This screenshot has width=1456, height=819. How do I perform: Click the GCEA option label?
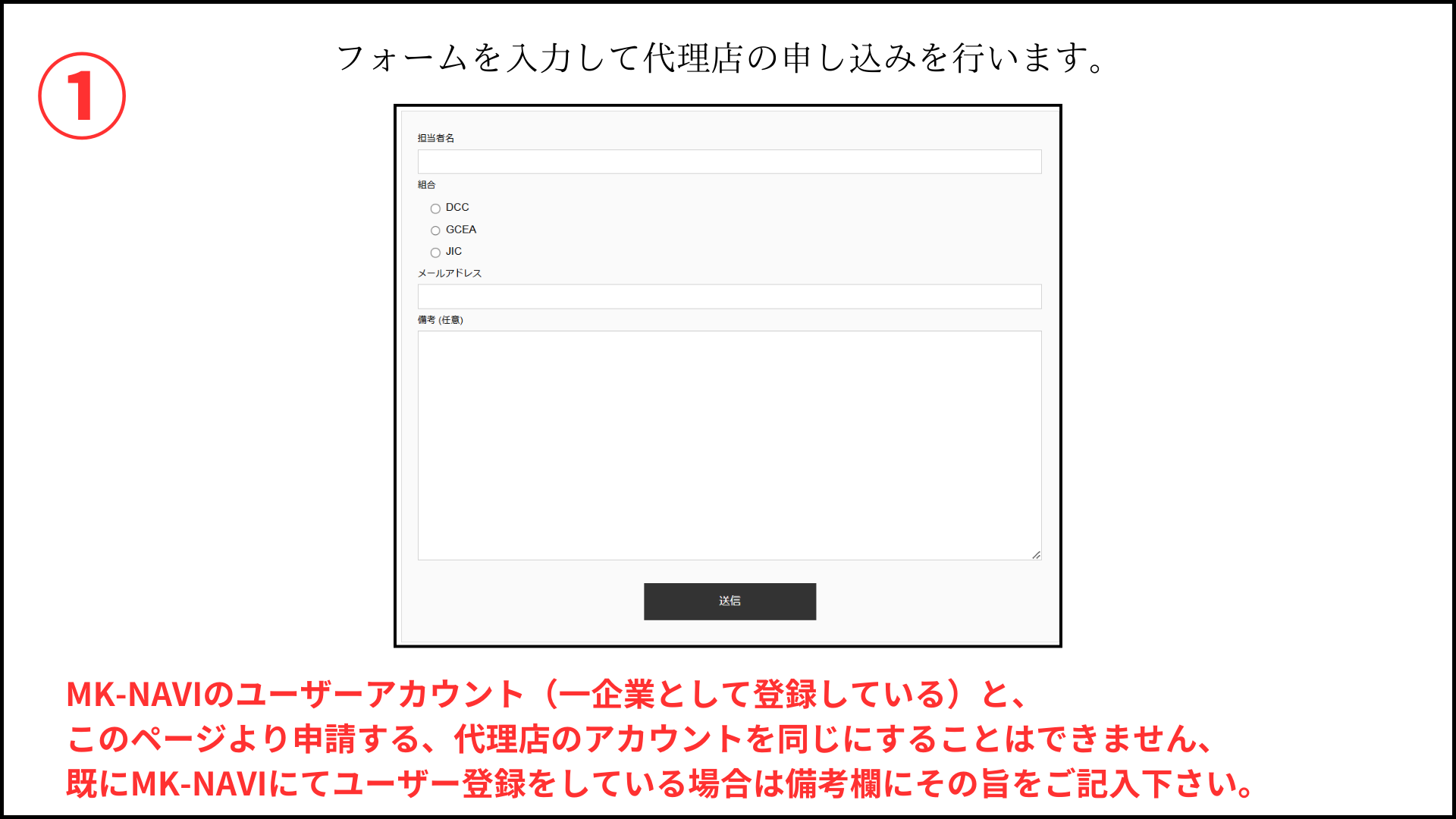[461, 229]
